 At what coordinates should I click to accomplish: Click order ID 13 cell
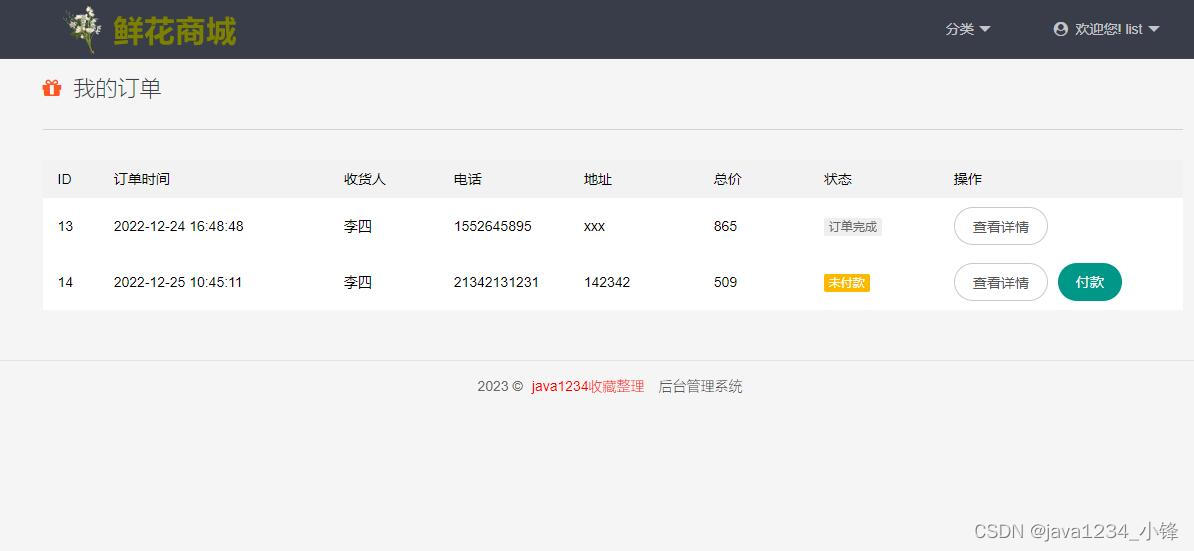(x=65, y=226)
